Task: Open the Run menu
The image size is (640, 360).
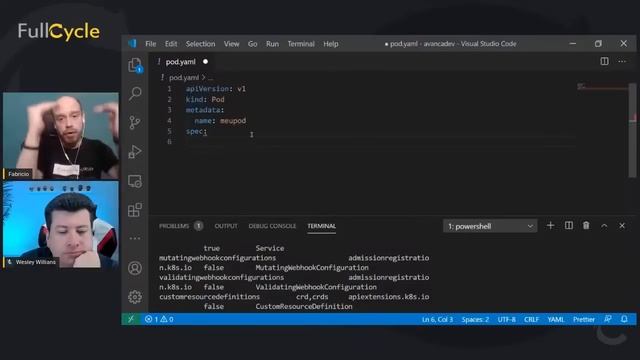Action: (x=272, y=44)
